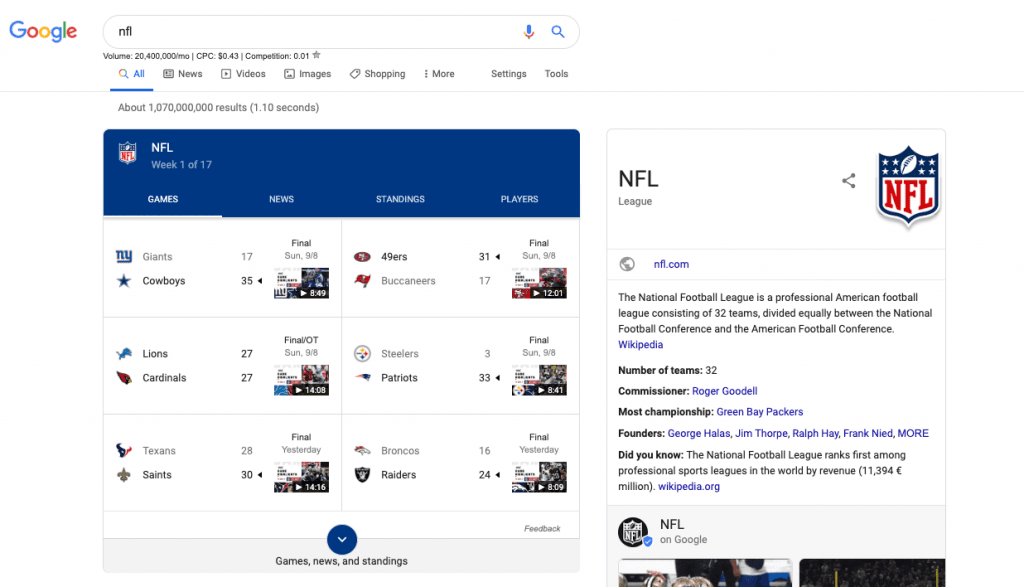Open the Green Bay Packers link

[760, 412]
